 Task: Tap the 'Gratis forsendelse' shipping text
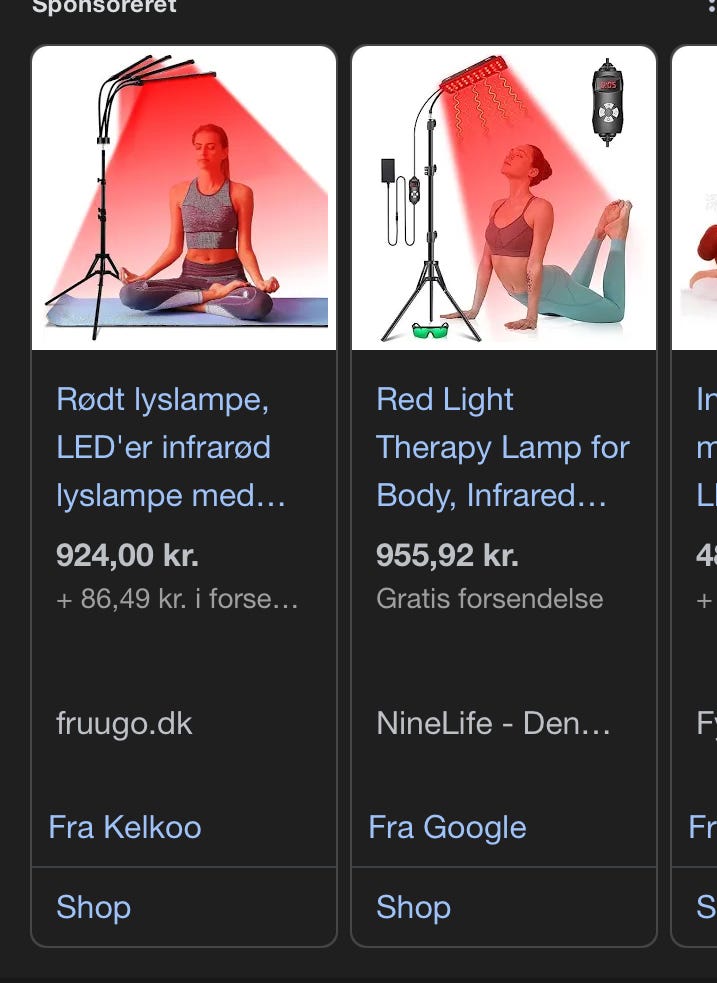coord(489,599)
